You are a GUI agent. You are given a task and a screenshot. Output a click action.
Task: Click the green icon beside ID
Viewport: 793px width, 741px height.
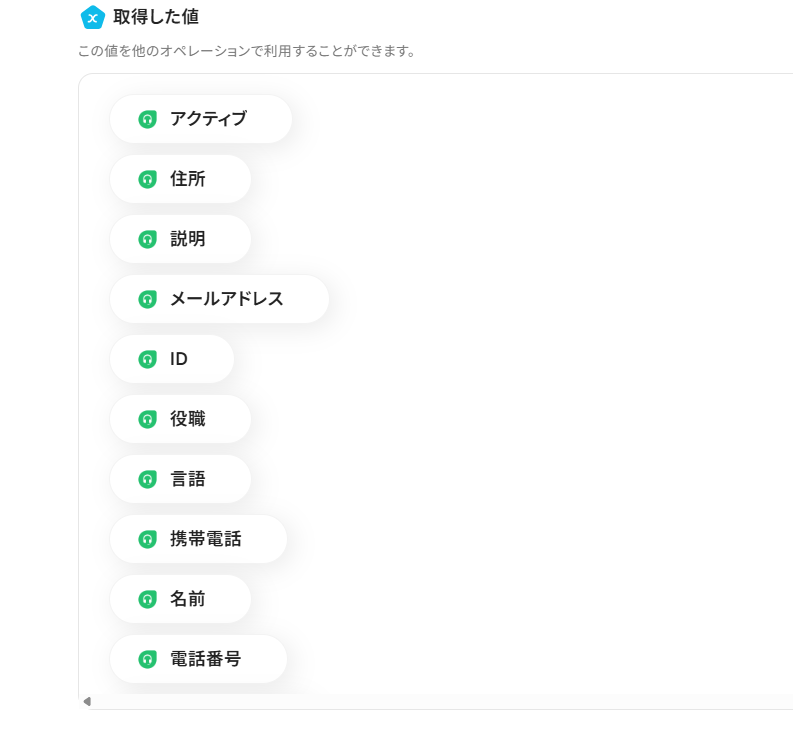coord(147,359)
